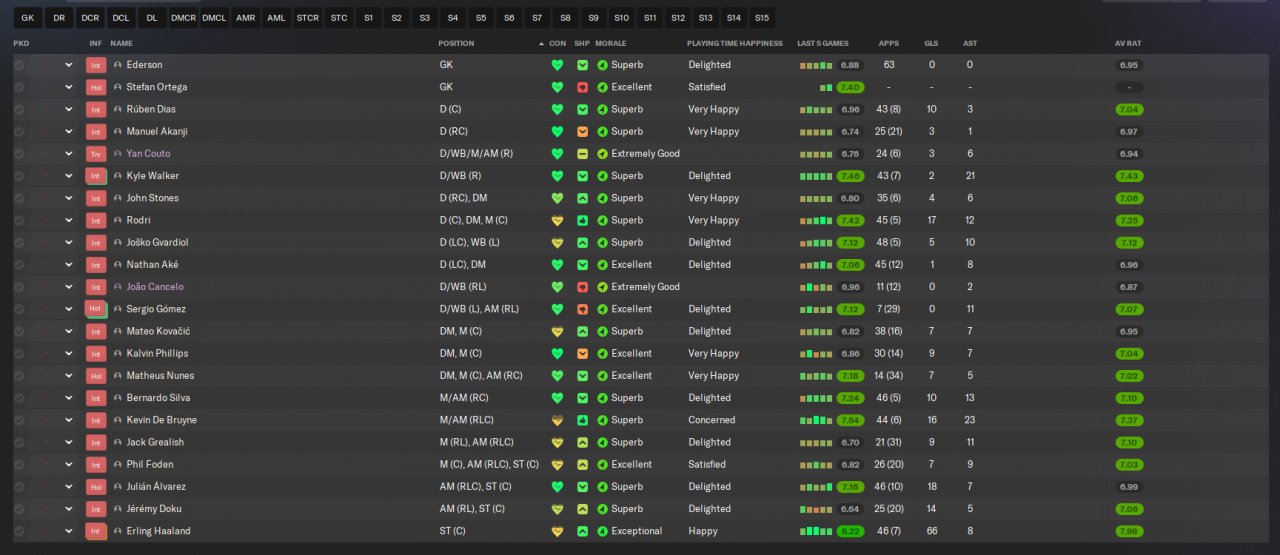Sort by the AV RAT column header

click(1128, 44)
